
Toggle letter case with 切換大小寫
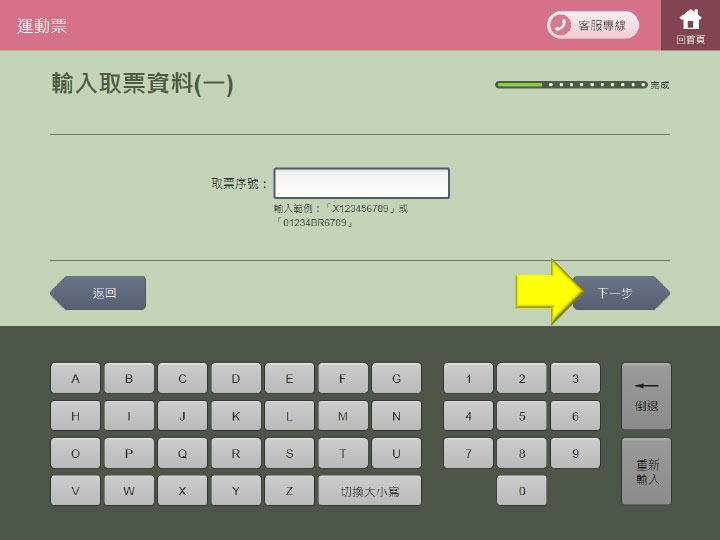click(370, 491)
